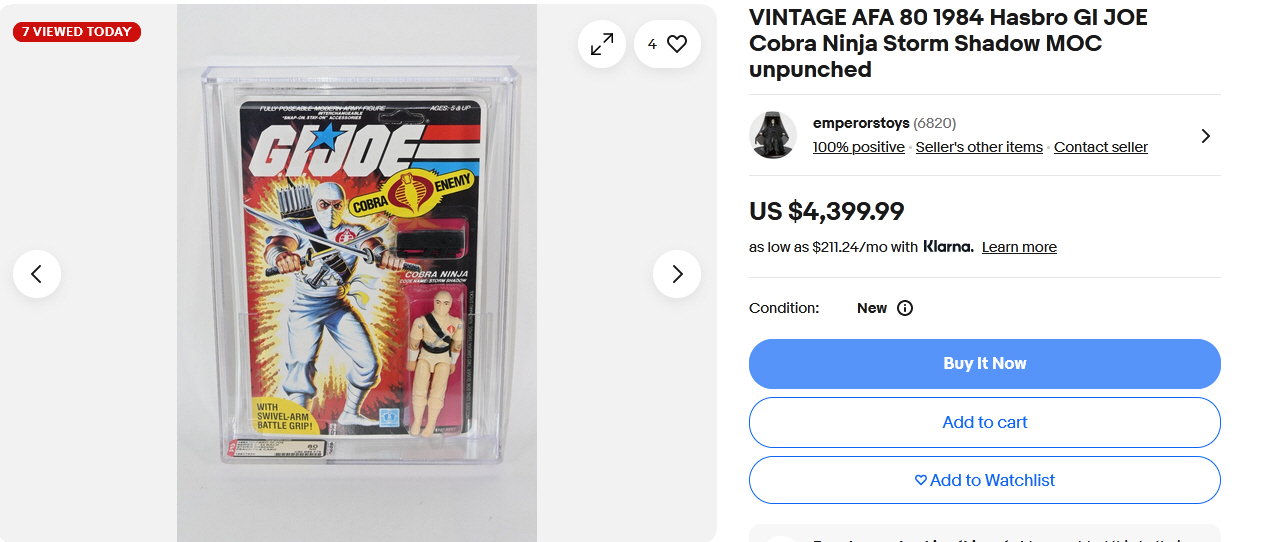View the 100% positive feedback link
This screenshot has height=542, width=1267.
pos(859,147)
